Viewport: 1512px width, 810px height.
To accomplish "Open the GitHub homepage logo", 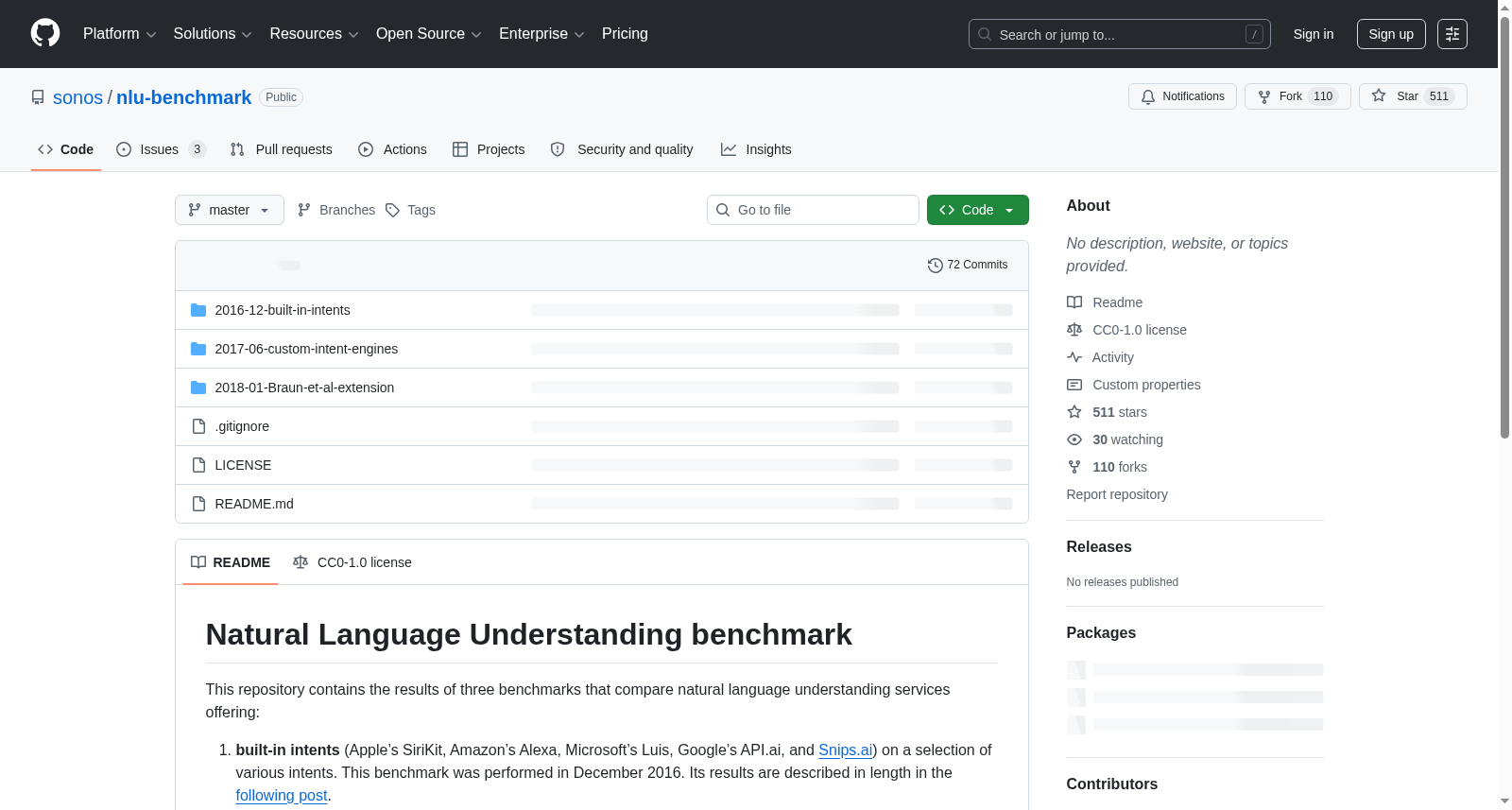I will click(45, 33).
